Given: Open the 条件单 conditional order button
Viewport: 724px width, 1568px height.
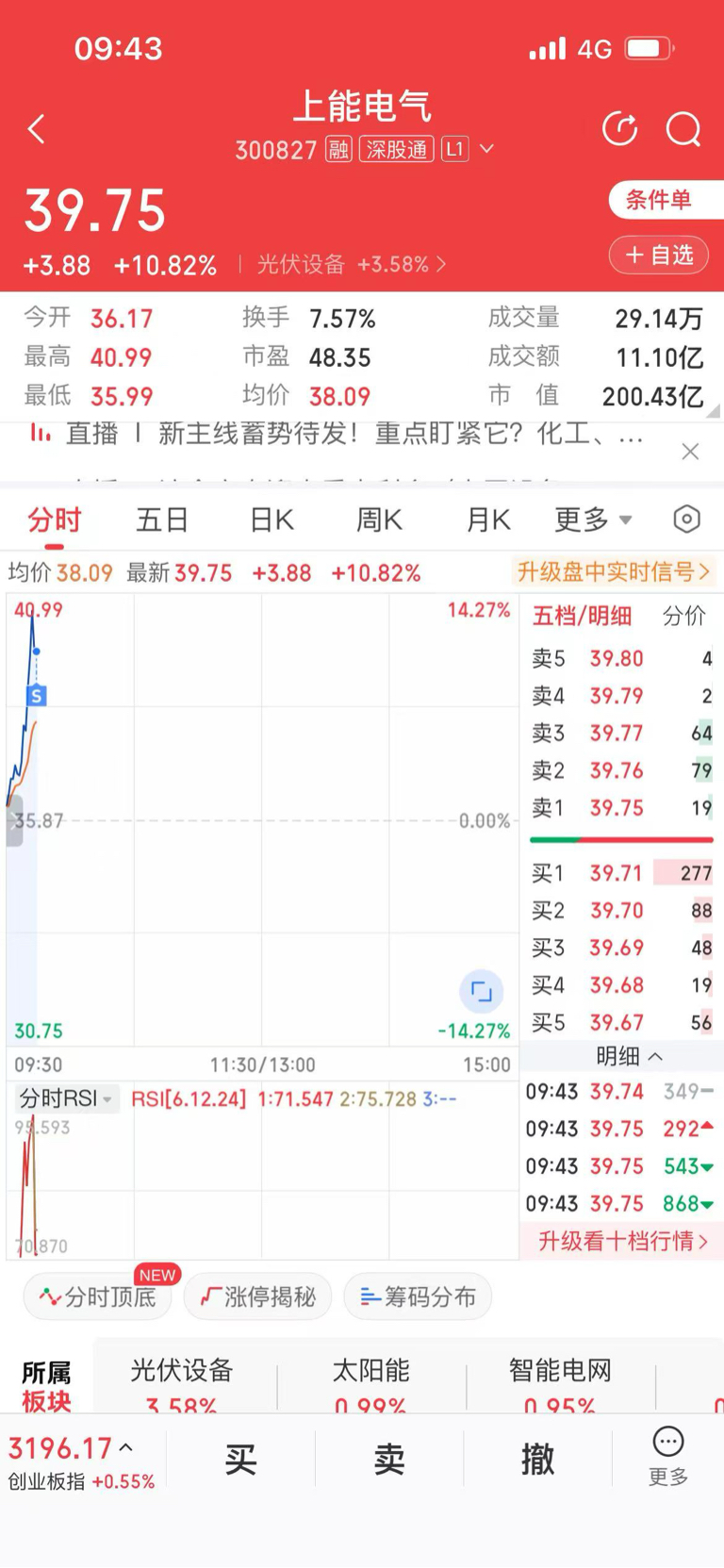Looking at the screenshot, I should pos(666,200).
